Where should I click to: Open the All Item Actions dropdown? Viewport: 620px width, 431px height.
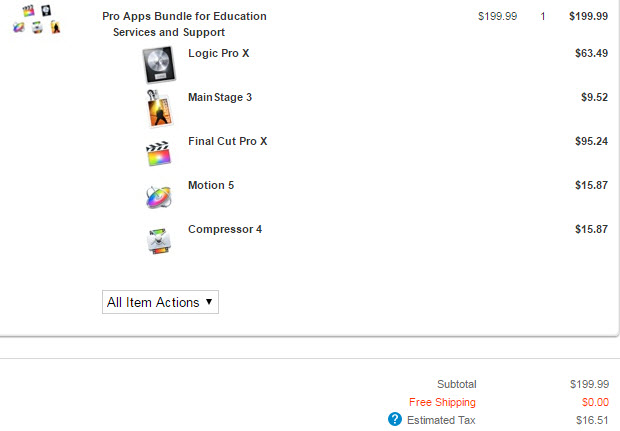pyautogui.click(x=160, y=302)
